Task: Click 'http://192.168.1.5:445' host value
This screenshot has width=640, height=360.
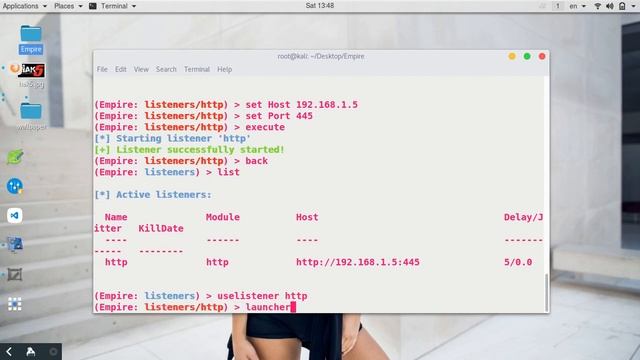Action: (x=358, y=262)
